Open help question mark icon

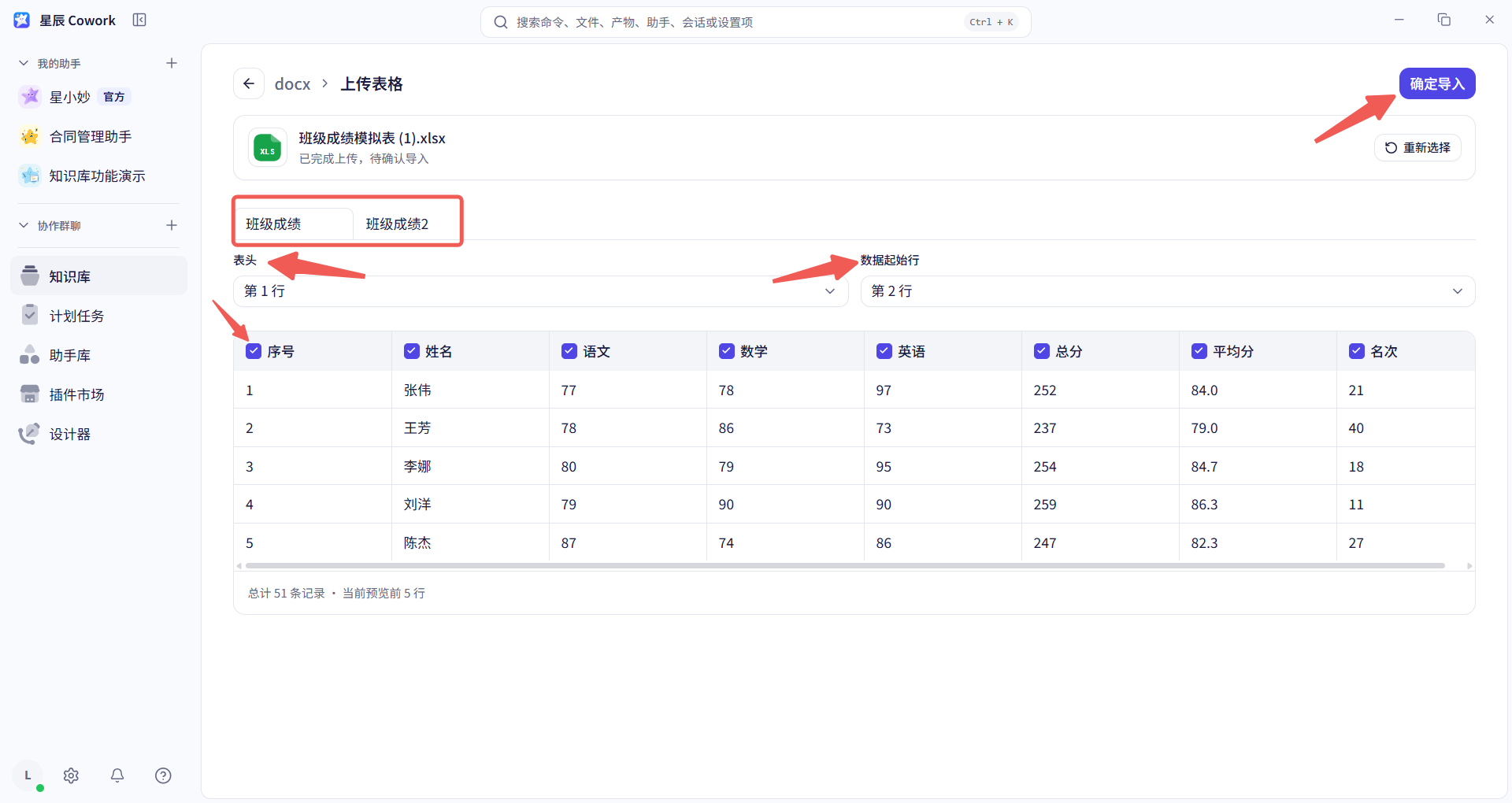[163, 775]
